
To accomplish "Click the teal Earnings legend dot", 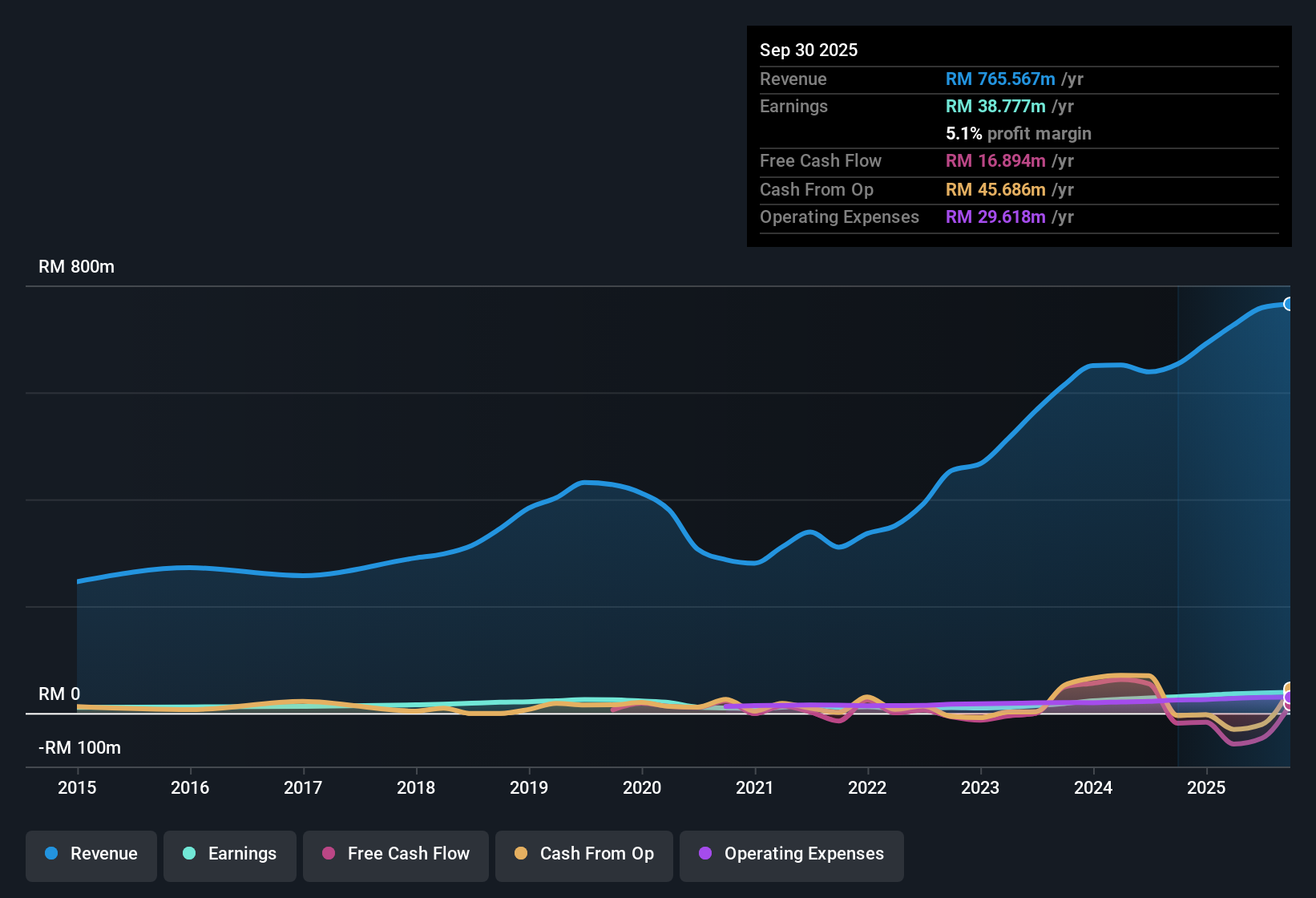I will tap(189, 854).
